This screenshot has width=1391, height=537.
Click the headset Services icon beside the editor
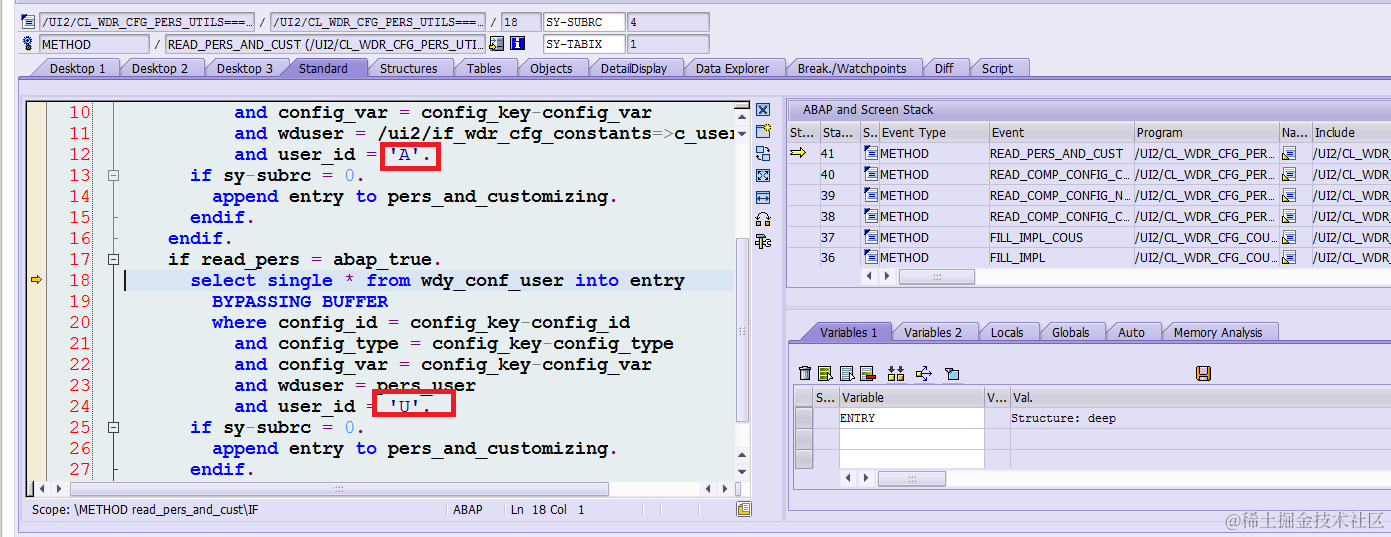(x=763, y=219)
